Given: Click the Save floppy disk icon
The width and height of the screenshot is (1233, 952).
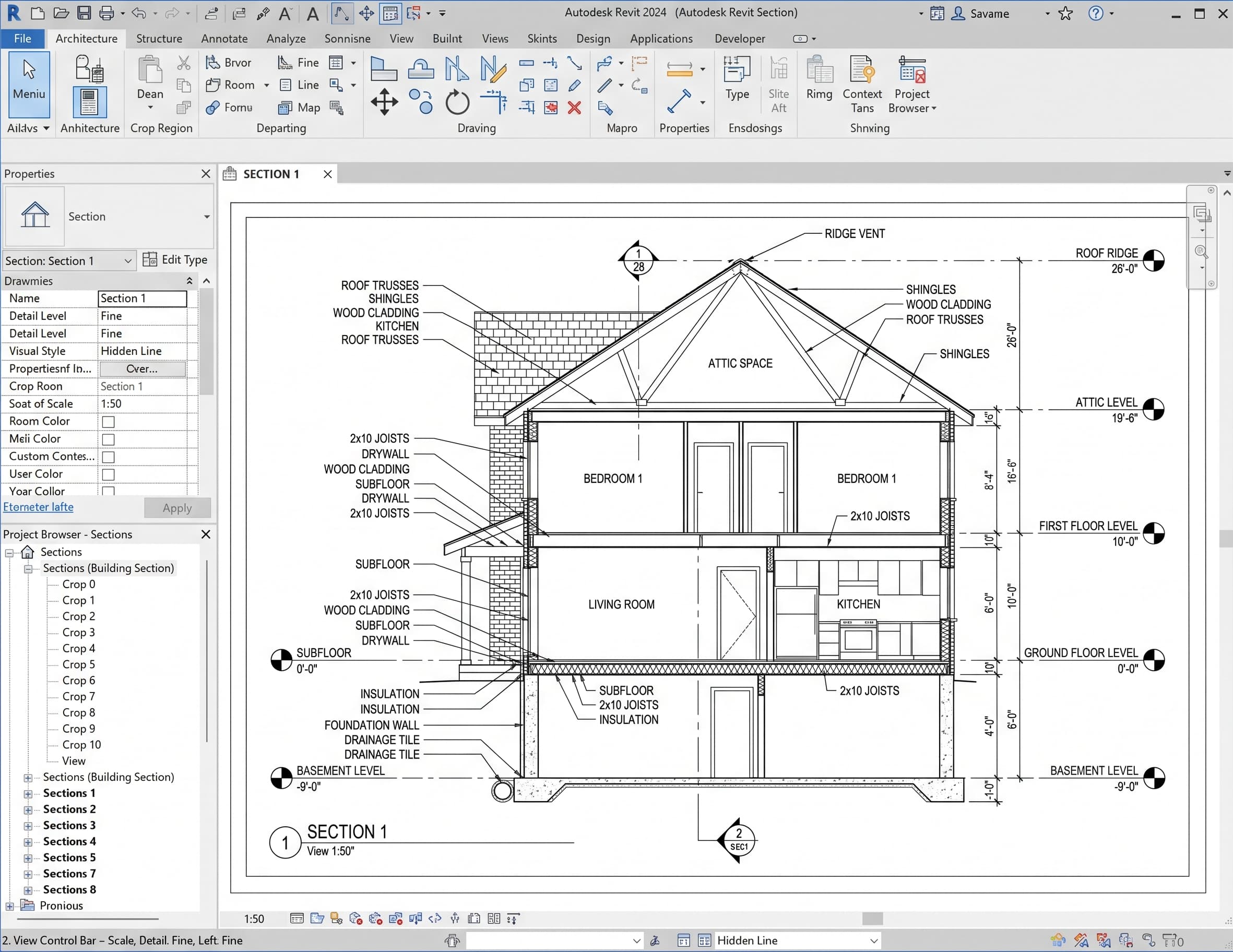Looking at the screenshot, I should (84, 13).
